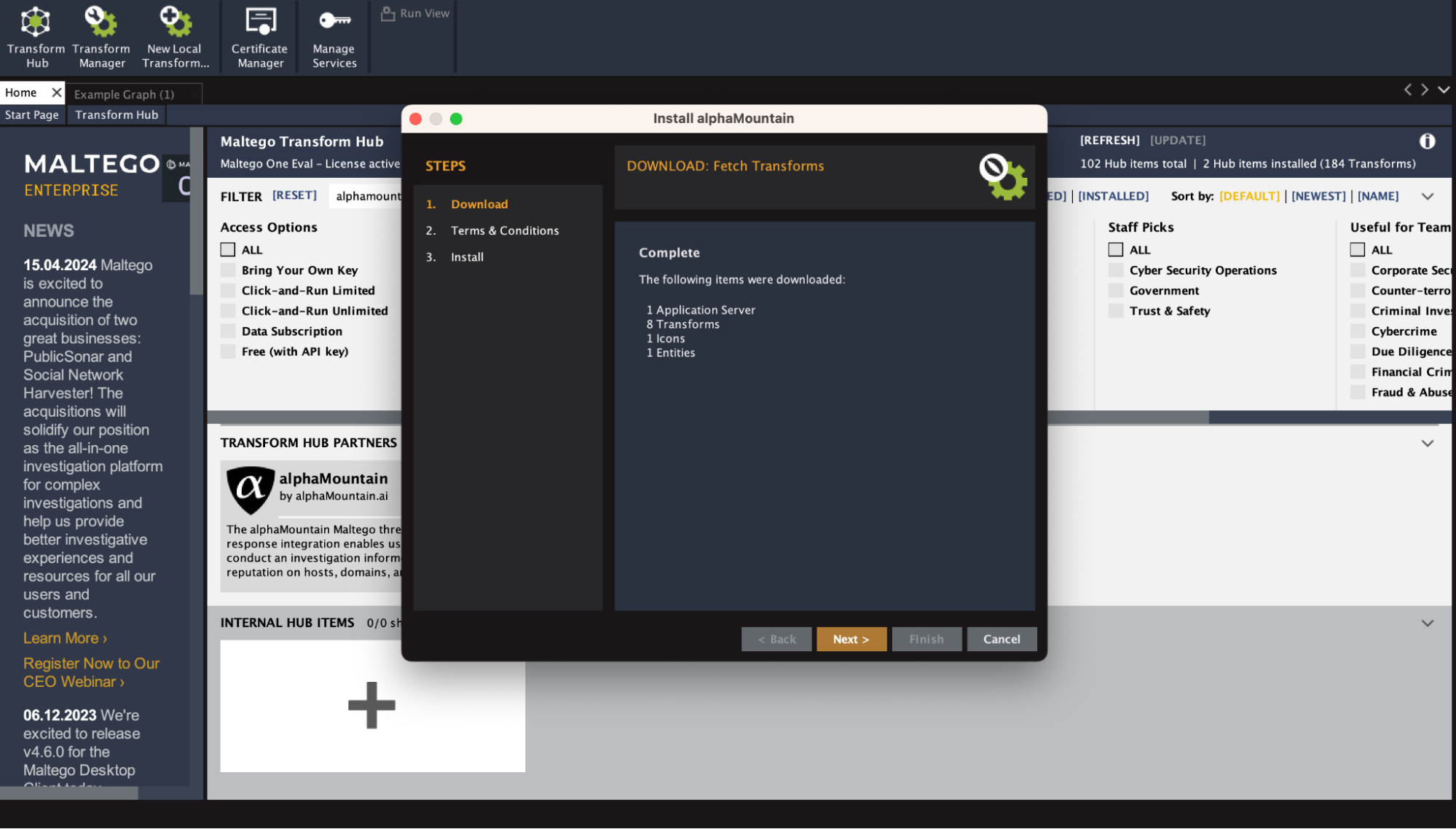The width and height of the screenshot is (1456, 829).
Task: Collapse the filter section chevron
Action: click(x=1427, y=197)
